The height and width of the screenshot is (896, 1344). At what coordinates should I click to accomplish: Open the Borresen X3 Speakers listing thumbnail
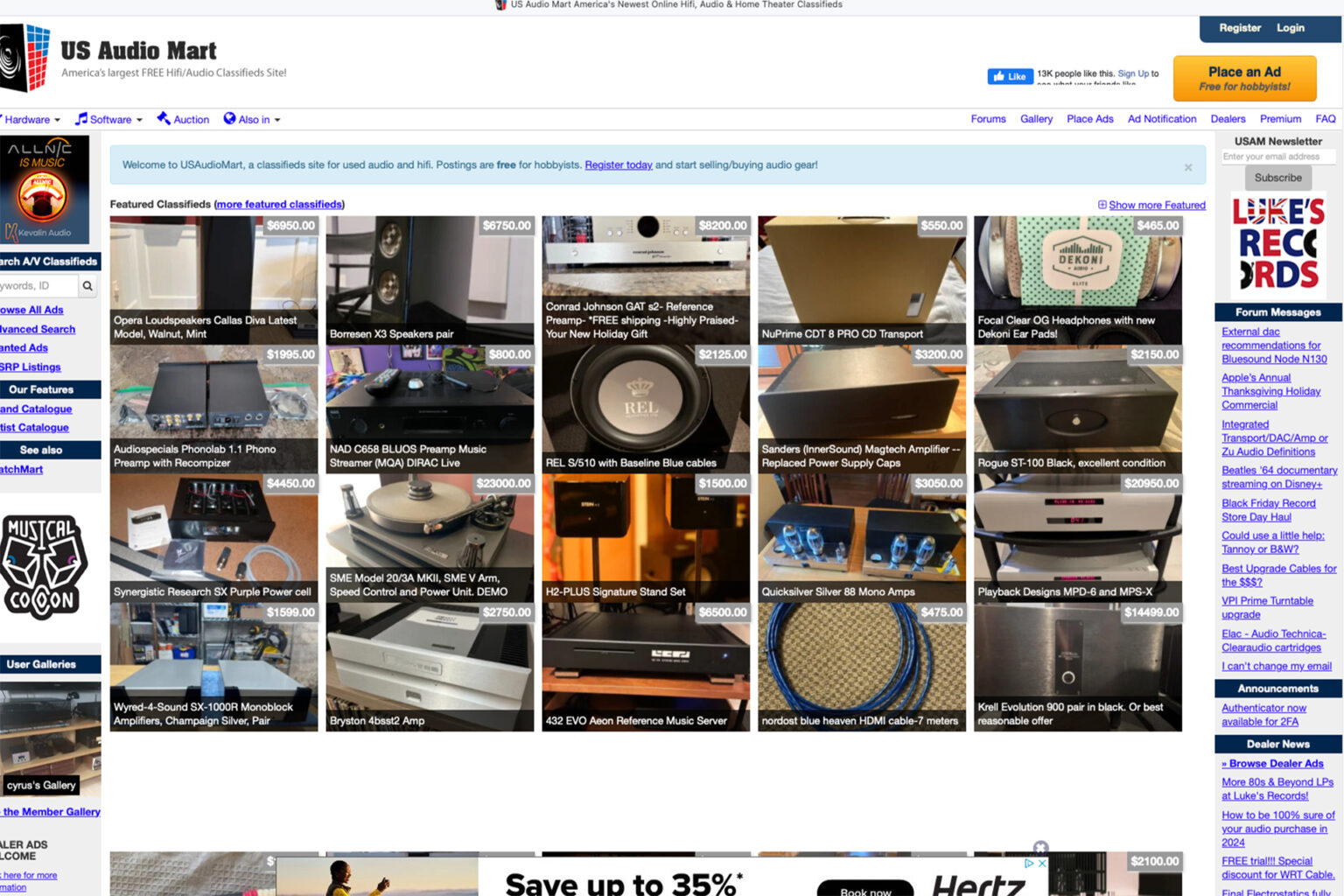click(x=430, y=280)
